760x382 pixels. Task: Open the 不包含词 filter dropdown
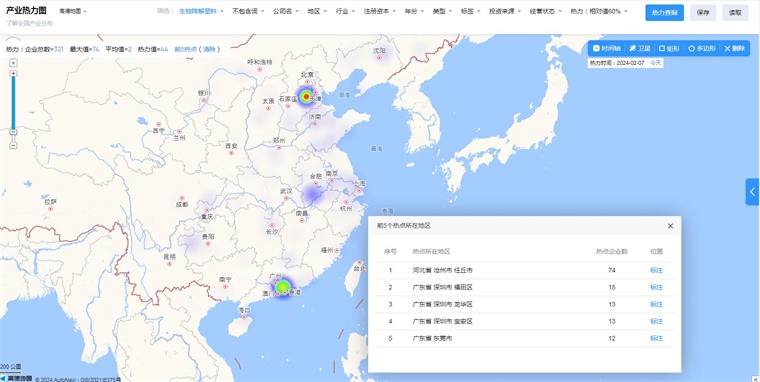248,11
